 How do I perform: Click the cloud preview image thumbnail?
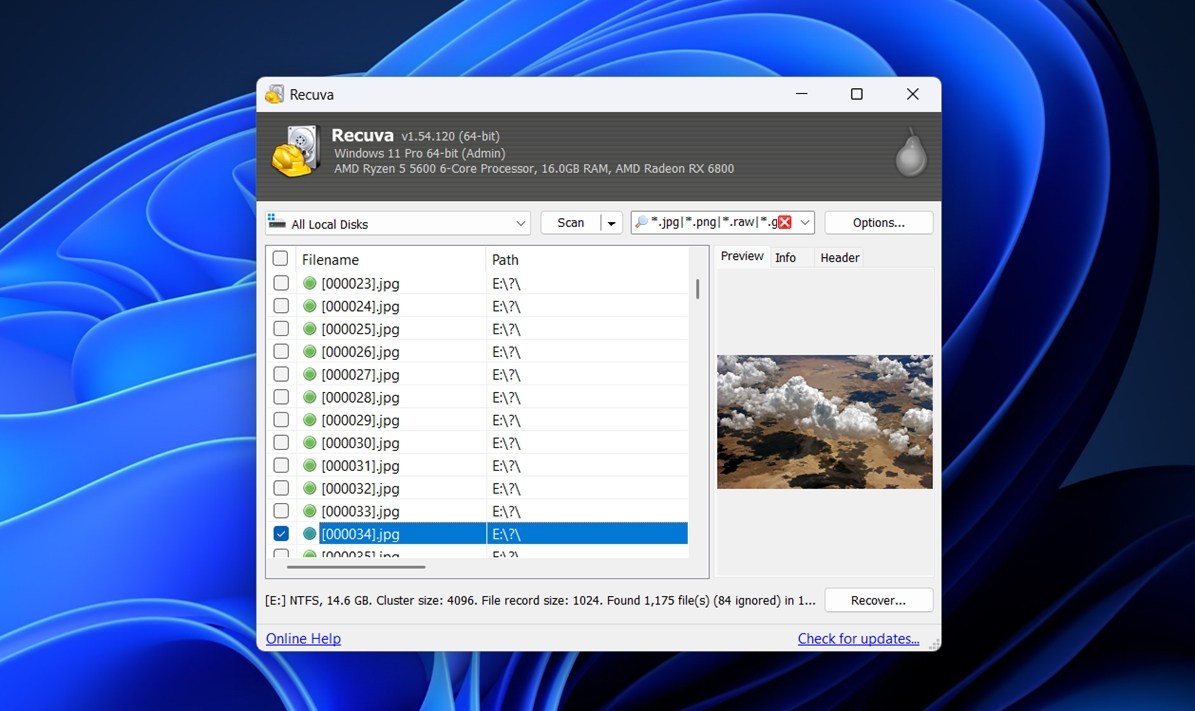coord(824,421)
